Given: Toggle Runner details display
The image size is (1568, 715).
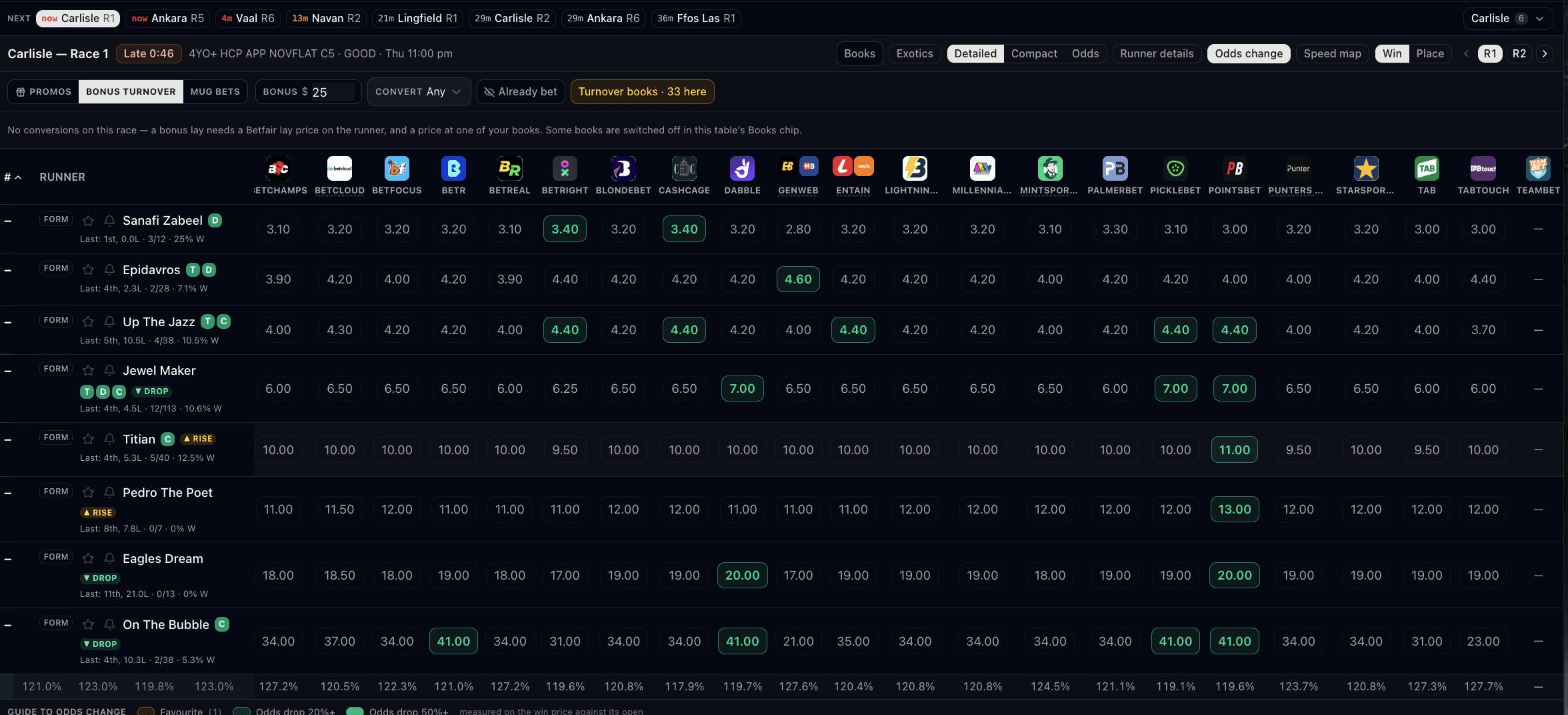Looking at the screenshot, I should tap(1157, 53).
